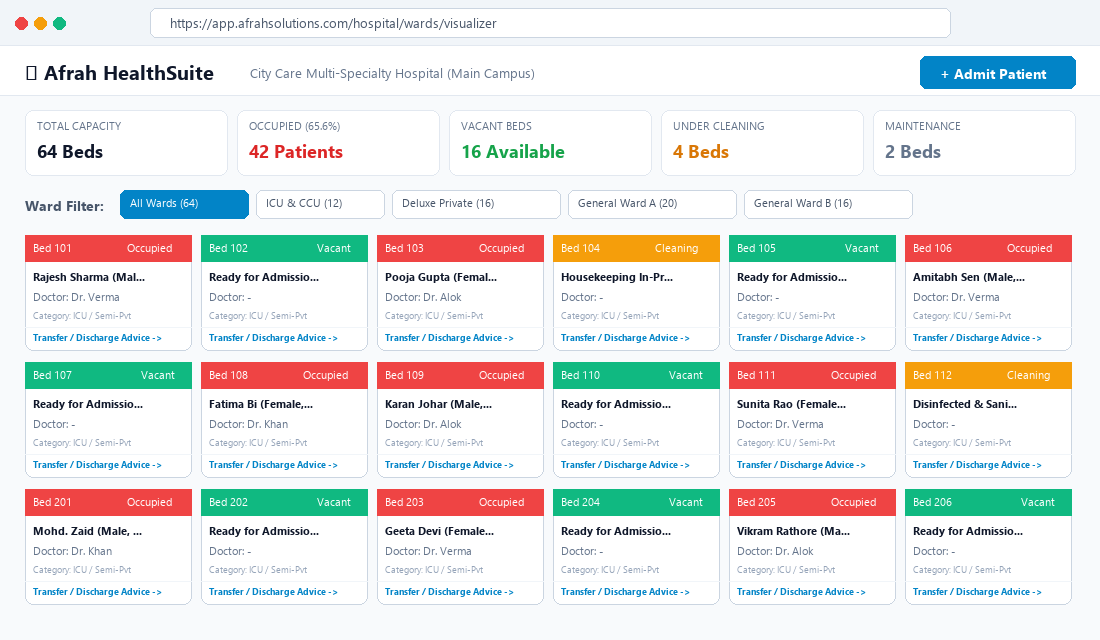
Task: Click the Bed 107 Vacant header
Action: (108, 375)
